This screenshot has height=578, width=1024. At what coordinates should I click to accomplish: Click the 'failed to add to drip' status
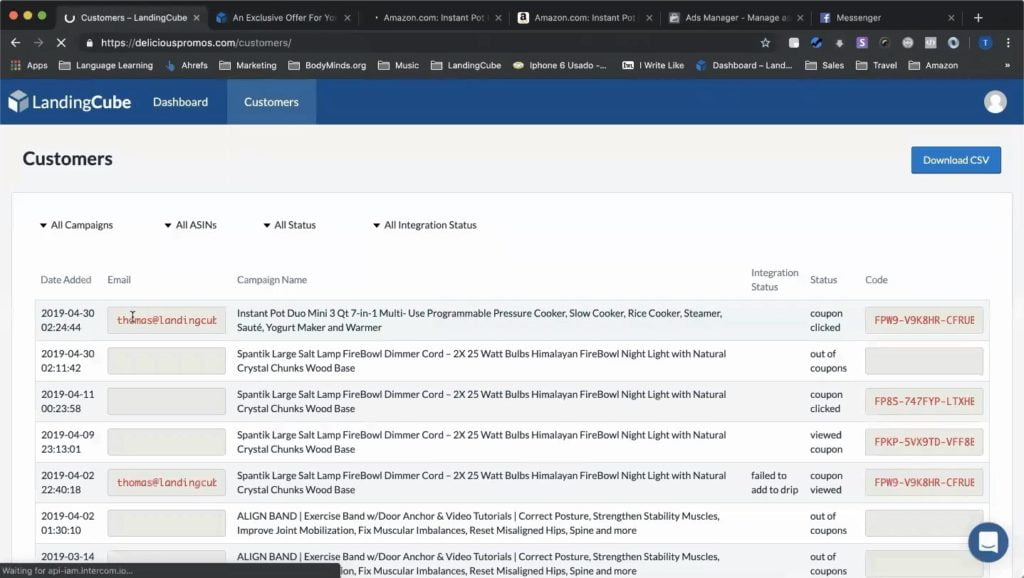[x=775, y=483]
